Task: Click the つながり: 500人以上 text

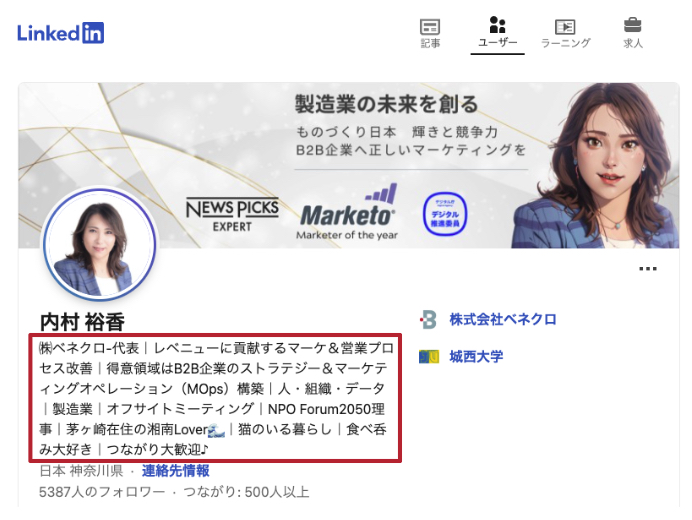Action: click(x=246, y=492)
